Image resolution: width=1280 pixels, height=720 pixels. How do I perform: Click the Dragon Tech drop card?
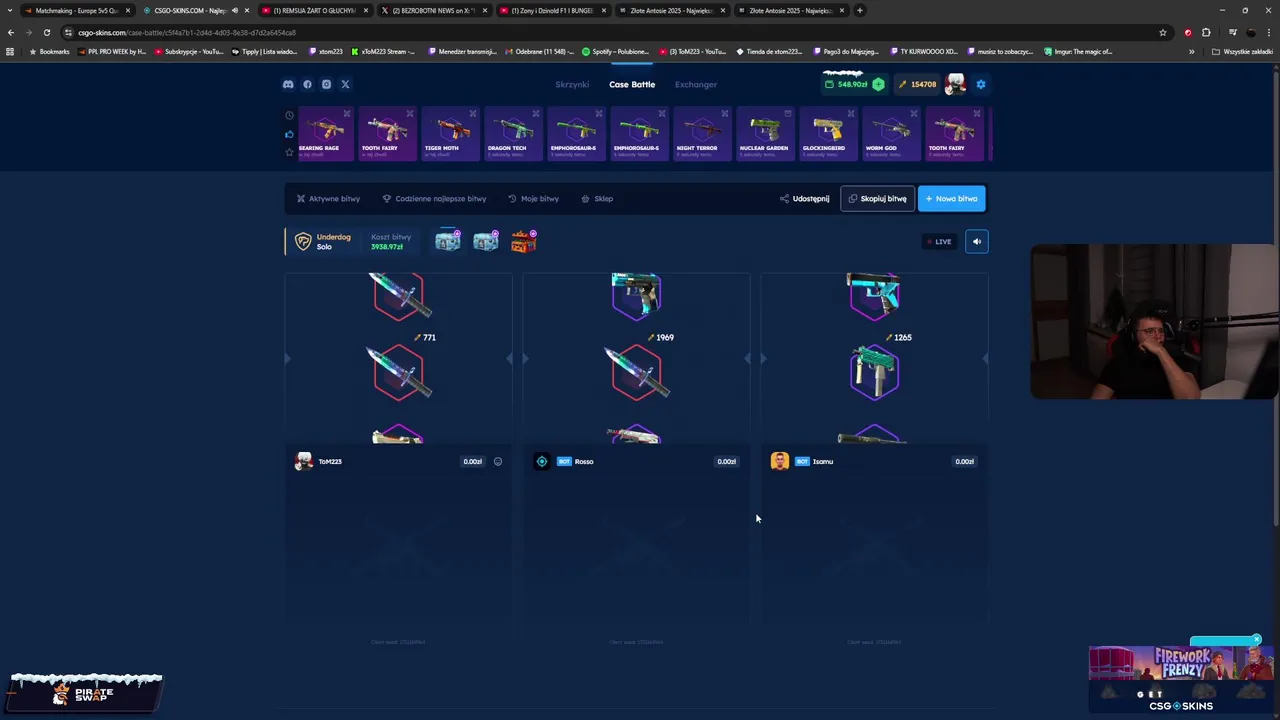pyautogui.click(x=513, y=133)
